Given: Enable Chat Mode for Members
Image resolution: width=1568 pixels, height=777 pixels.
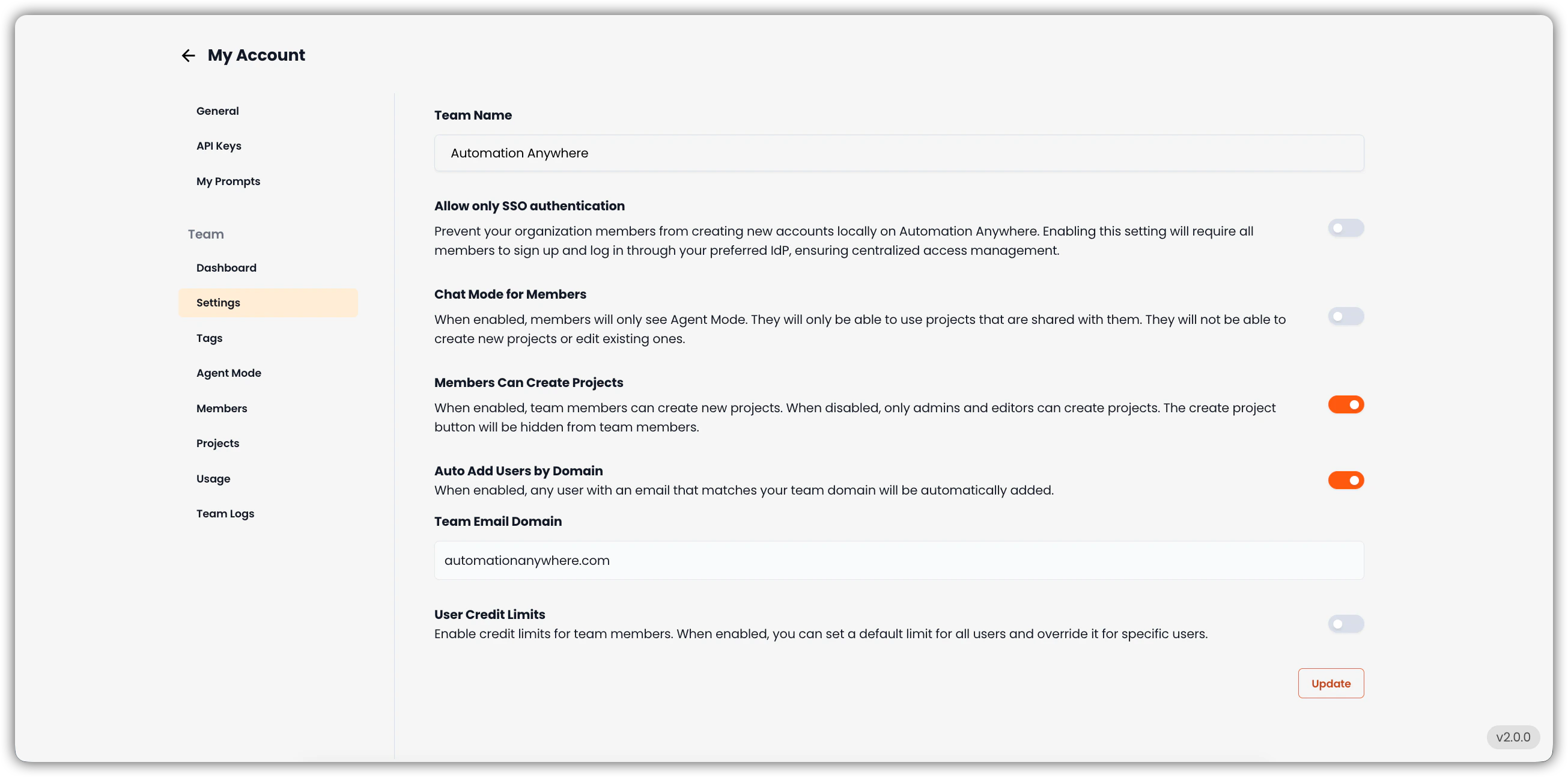Looking at the screenshot, I should pos(1345,315).
